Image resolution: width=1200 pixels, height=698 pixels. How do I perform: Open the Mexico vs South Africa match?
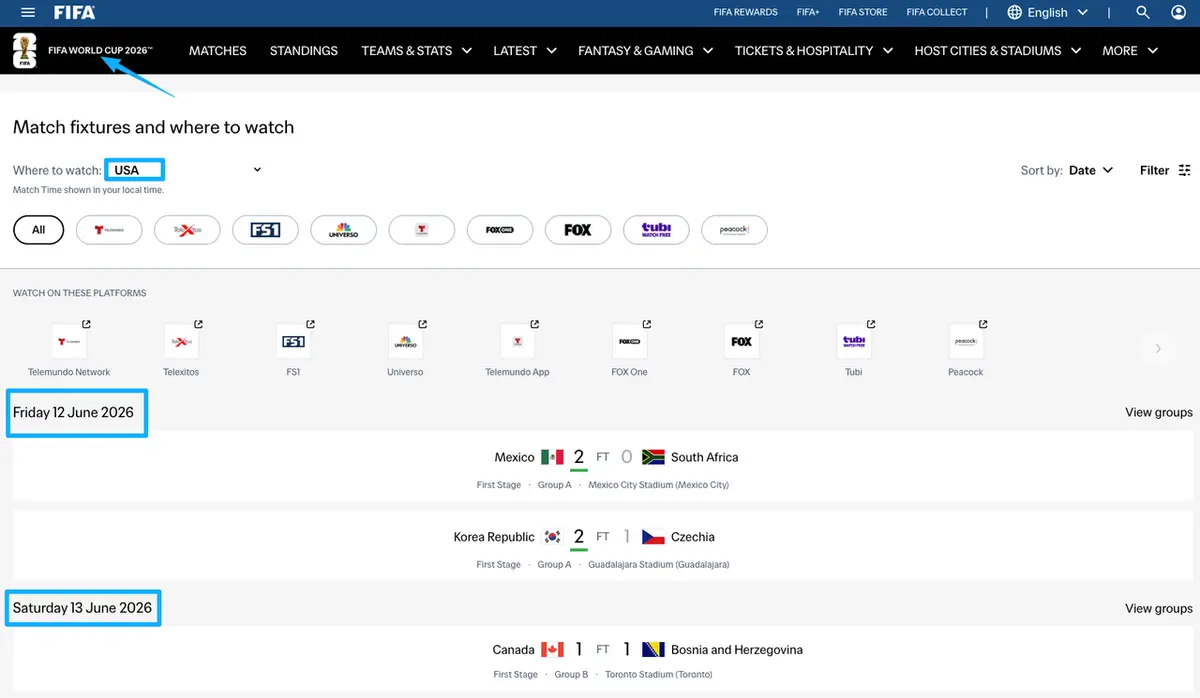[x=603, y=466]
